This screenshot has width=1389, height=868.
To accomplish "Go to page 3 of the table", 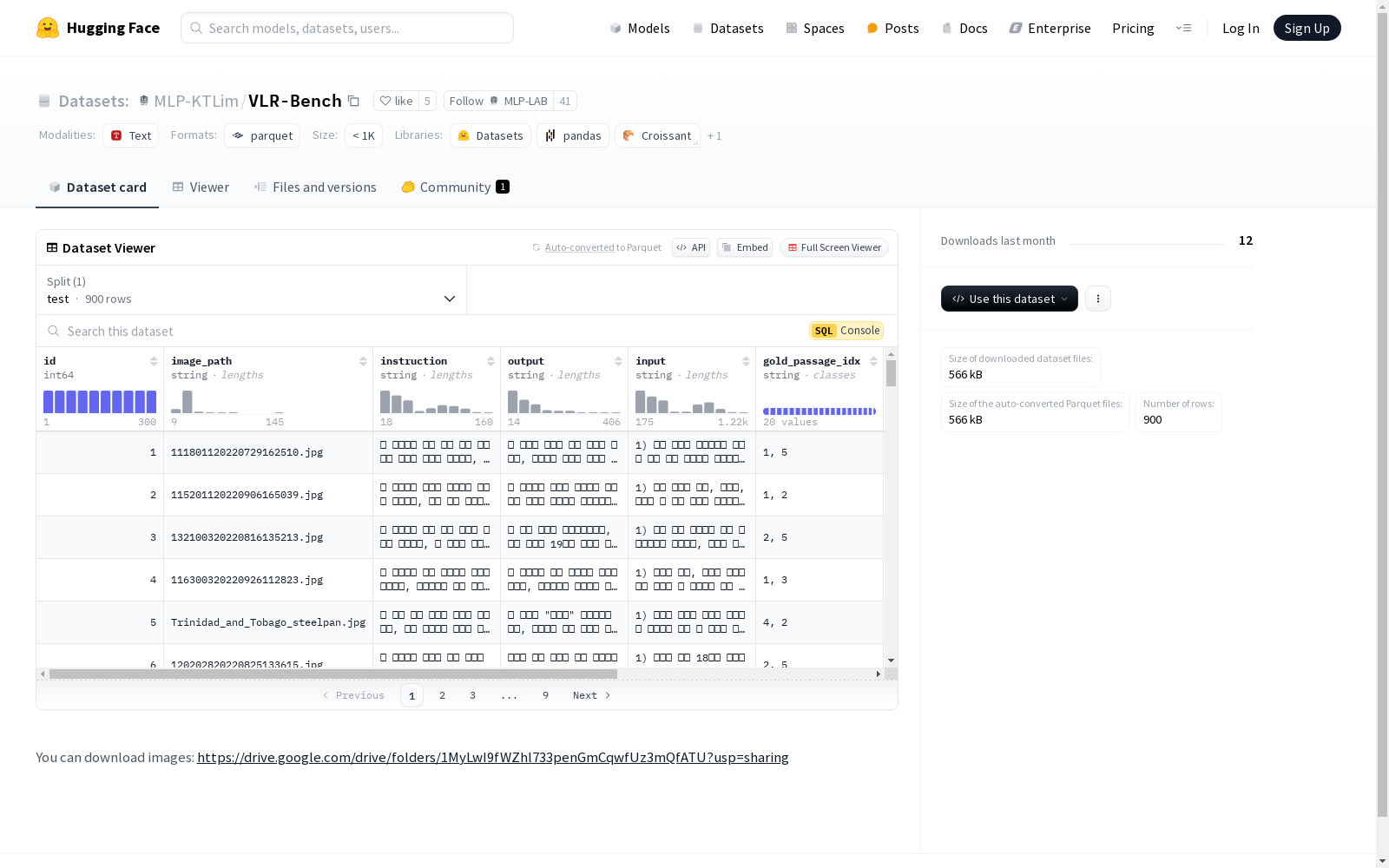I will click(472, 695).
